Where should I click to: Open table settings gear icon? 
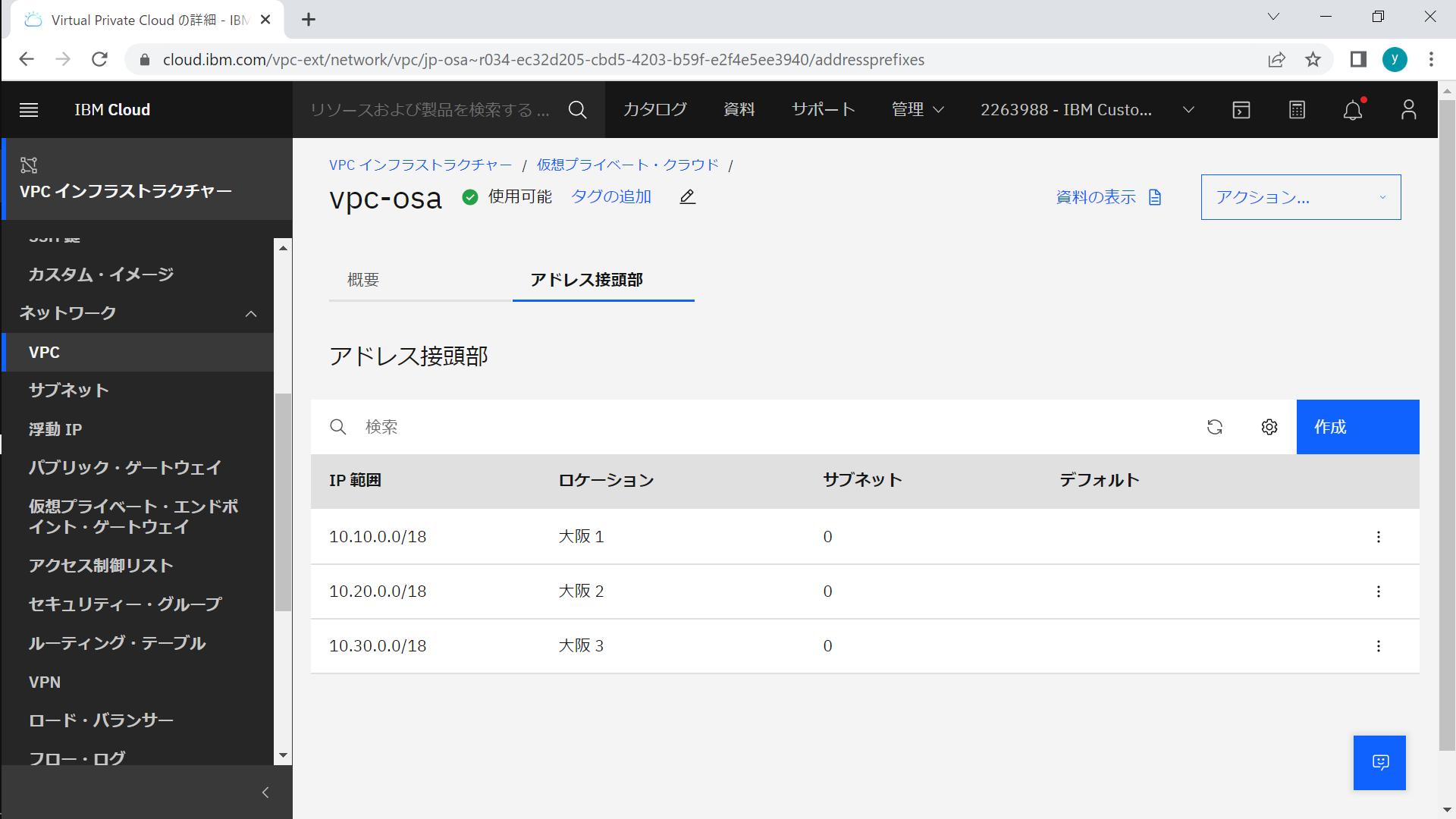(1269, 427)
